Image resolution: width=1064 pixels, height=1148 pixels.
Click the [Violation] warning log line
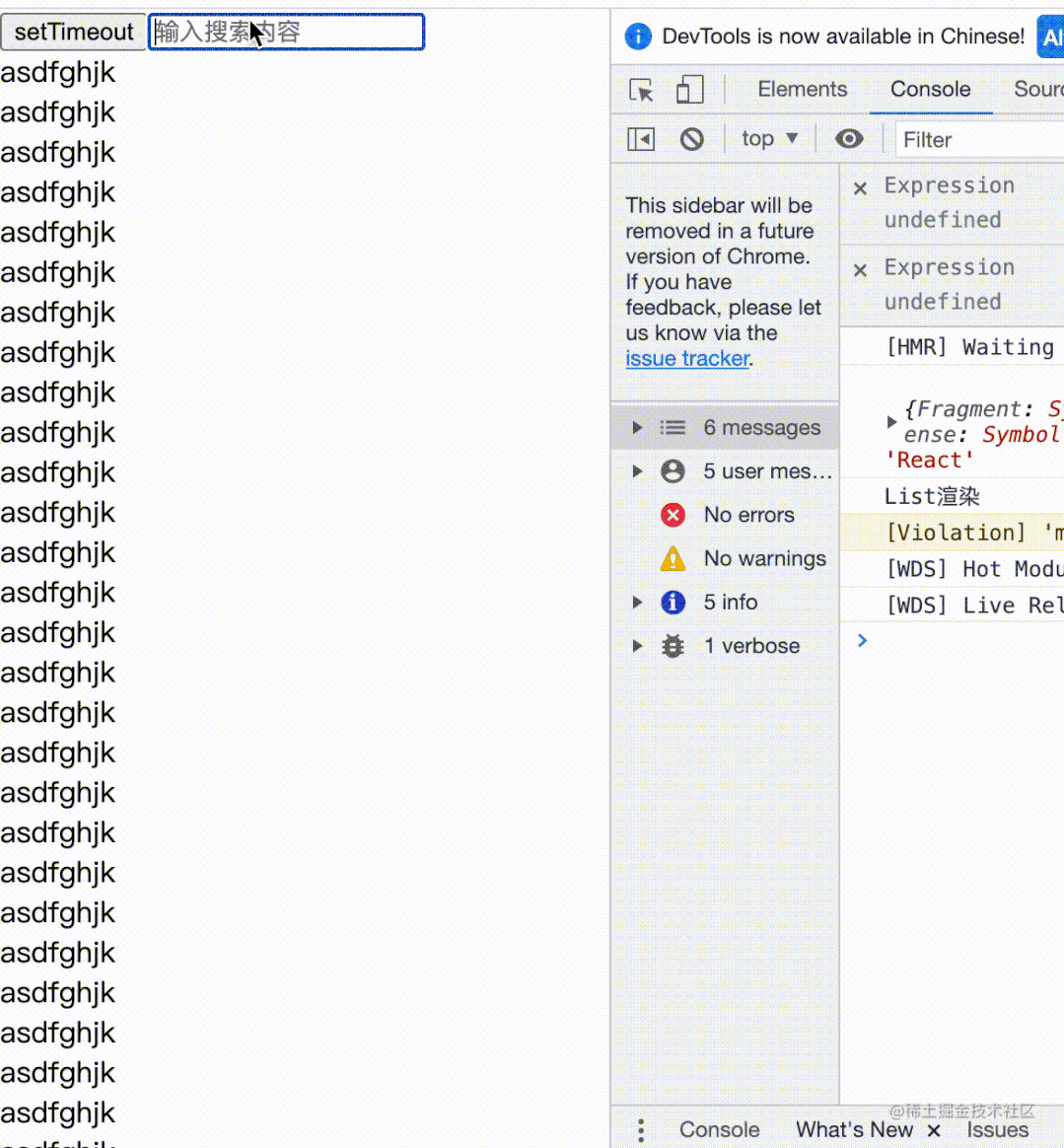[952, 533]
